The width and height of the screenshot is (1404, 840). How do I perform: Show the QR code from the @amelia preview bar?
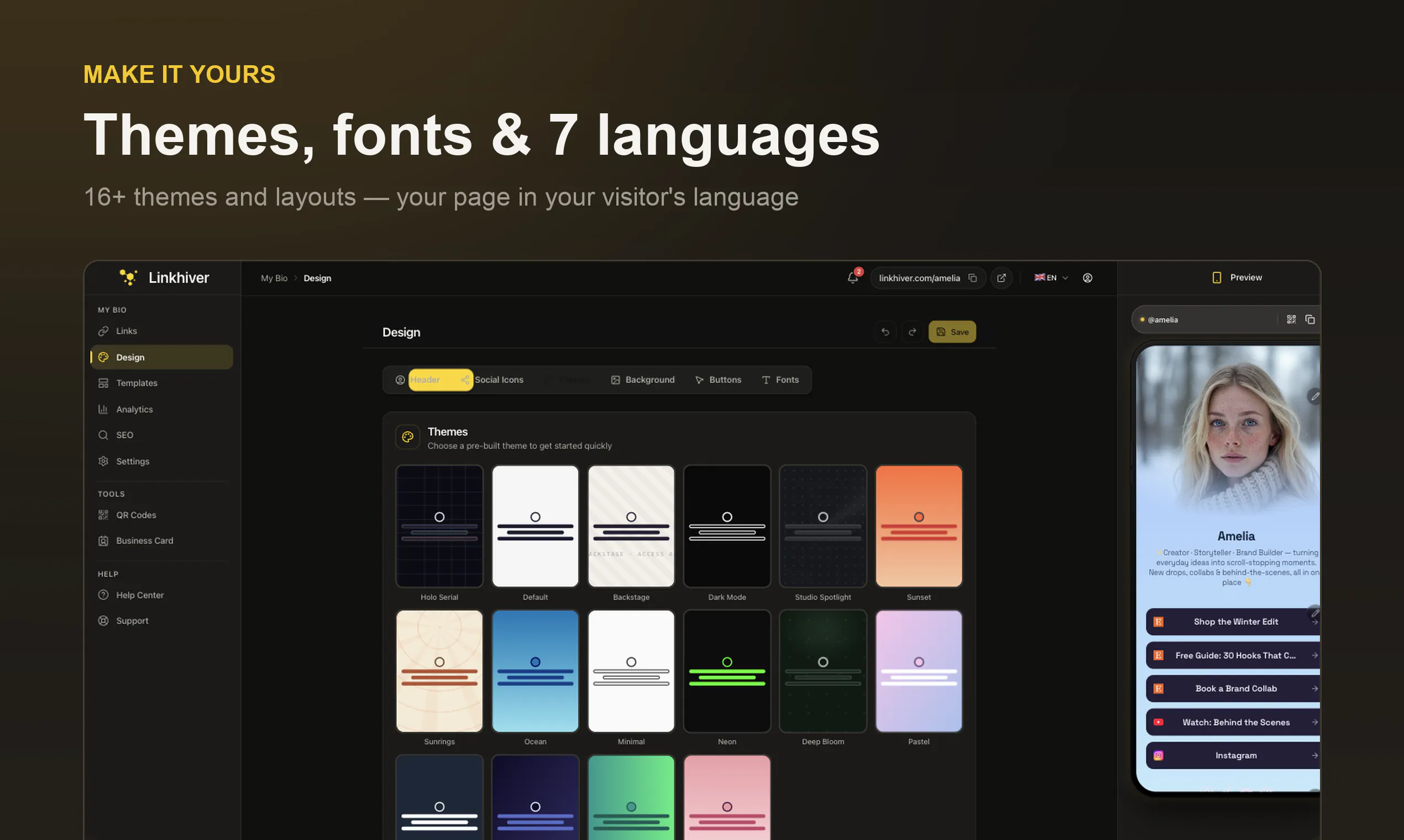tap(1291, 320)
